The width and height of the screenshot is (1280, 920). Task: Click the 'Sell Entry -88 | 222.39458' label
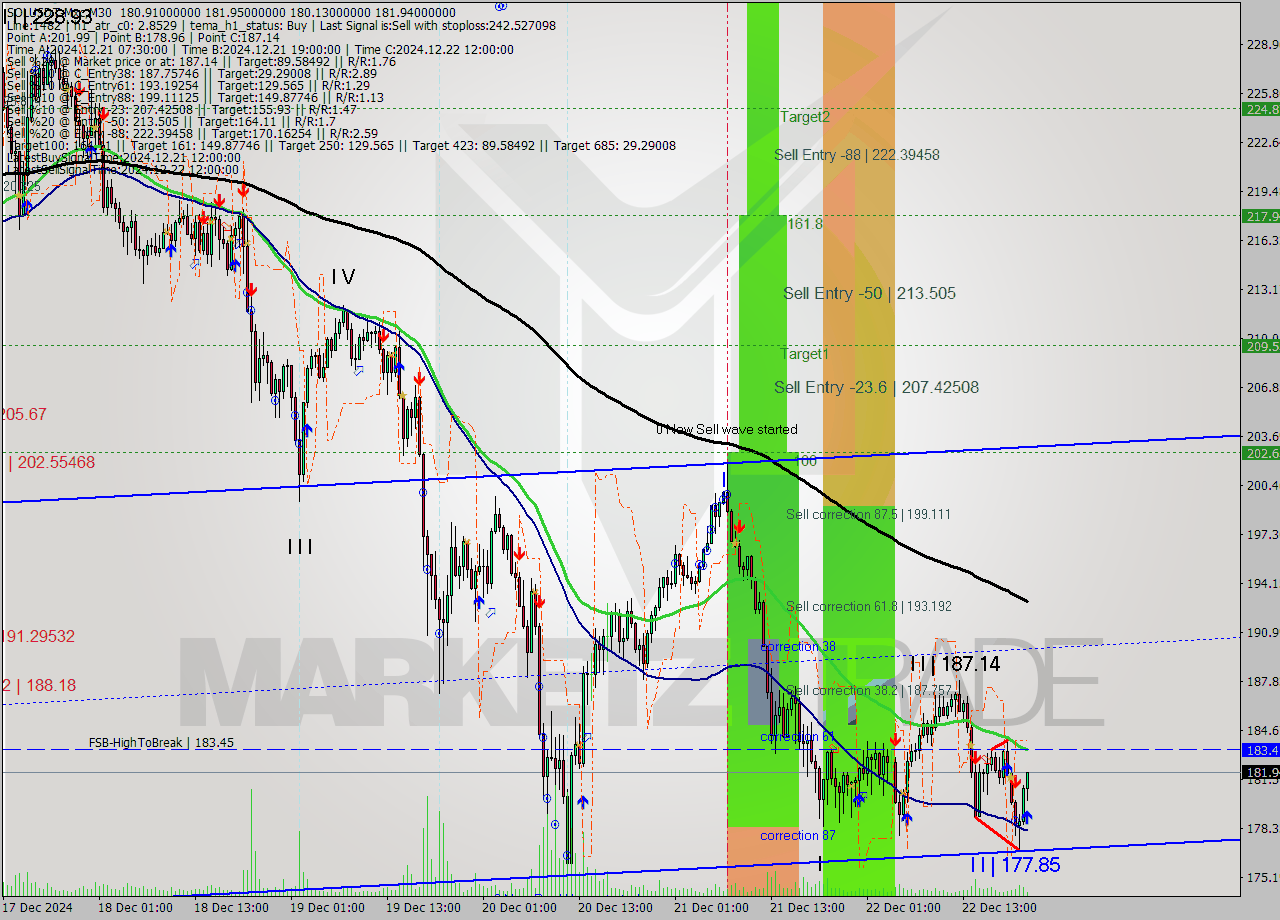[x=857, y=155]
